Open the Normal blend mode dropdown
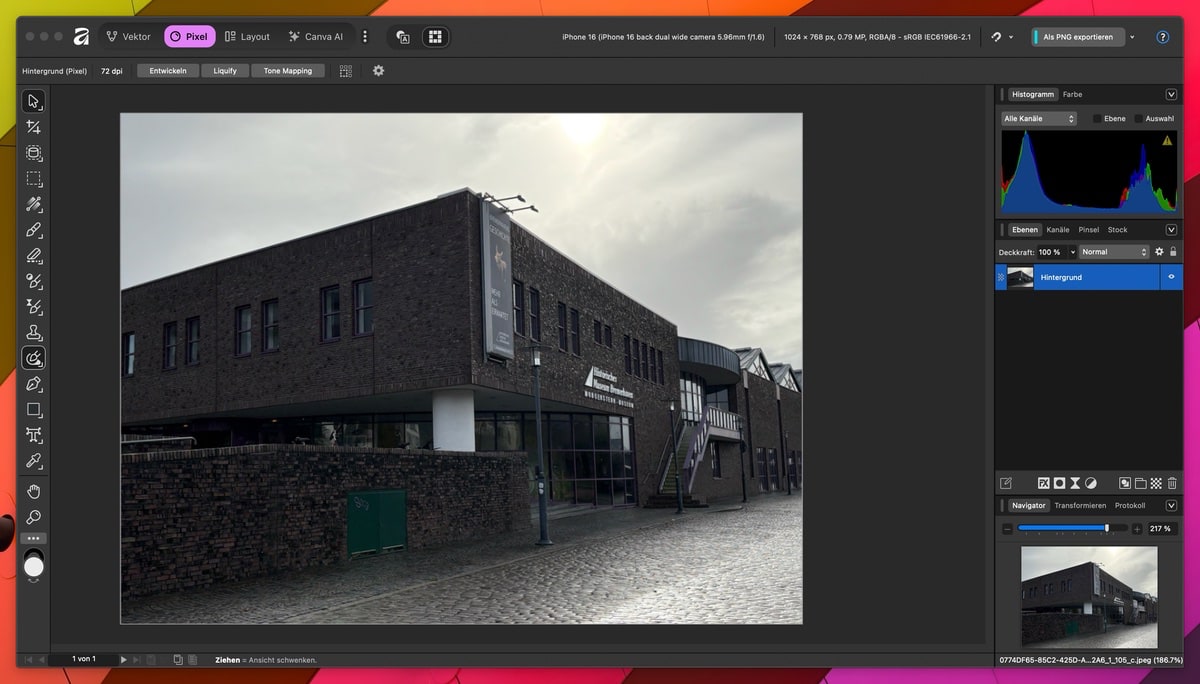The image size is (1200, 684). click(1114, 252)
